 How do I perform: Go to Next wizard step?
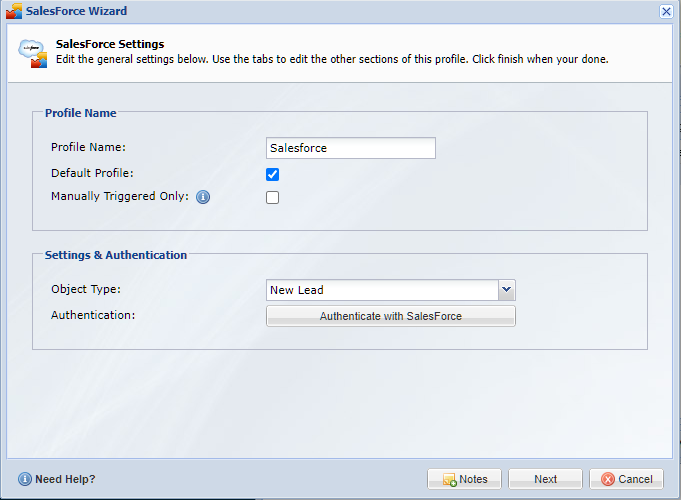tap(545, 479)
